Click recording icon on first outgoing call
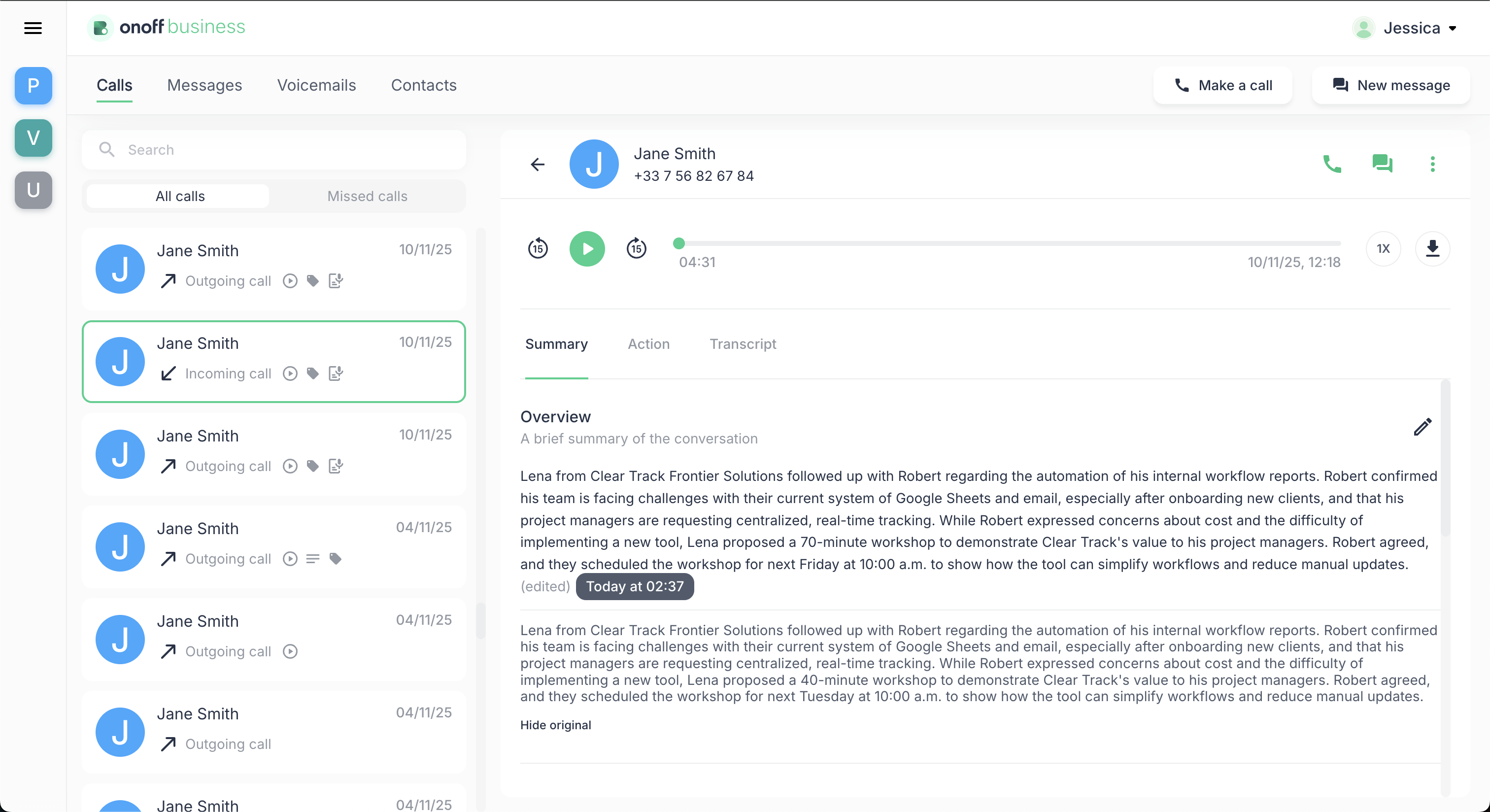 coord(290,281)
